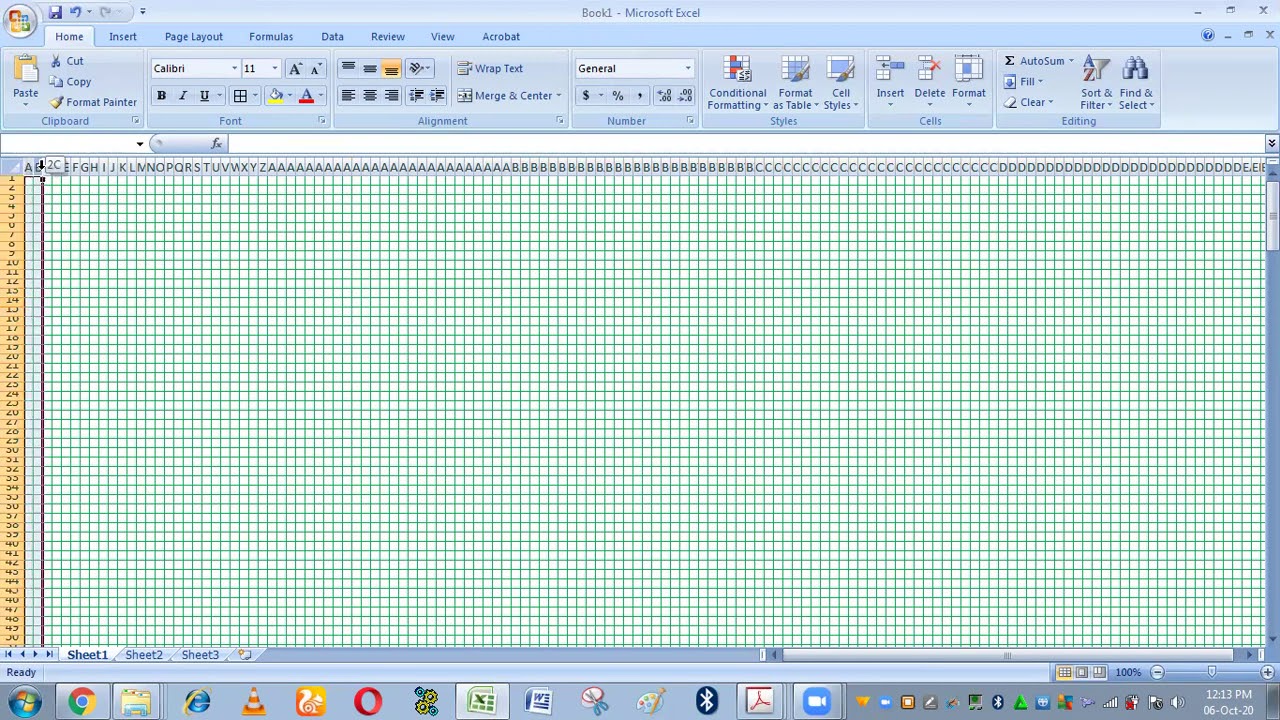
Task: Open Cell Styles gallery
Action: pos(841,82)
